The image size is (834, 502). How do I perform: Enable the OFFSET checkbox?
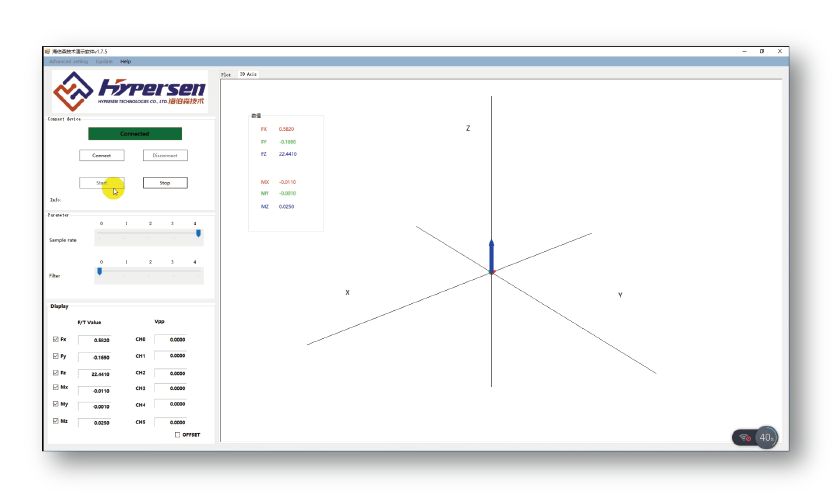[x=178, y=435]
